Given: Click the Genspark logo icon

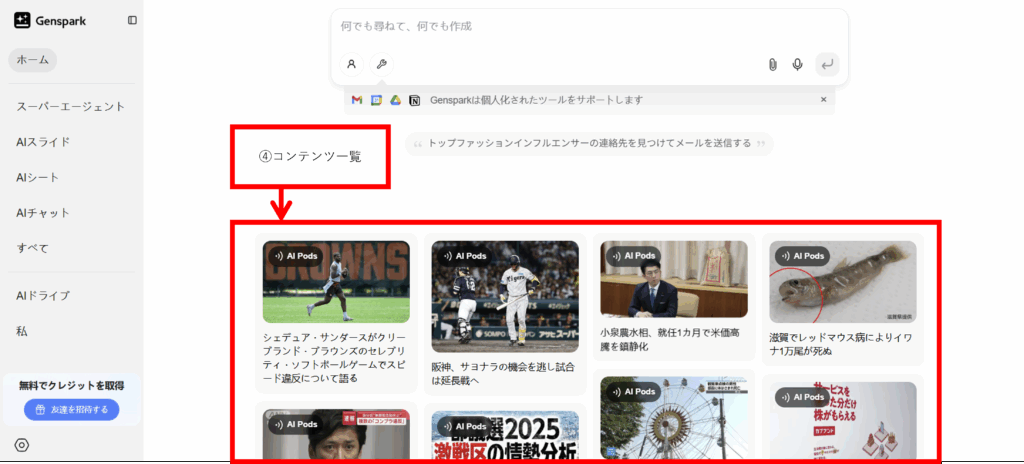Looking at the screenshot, I should coord(22,21).
